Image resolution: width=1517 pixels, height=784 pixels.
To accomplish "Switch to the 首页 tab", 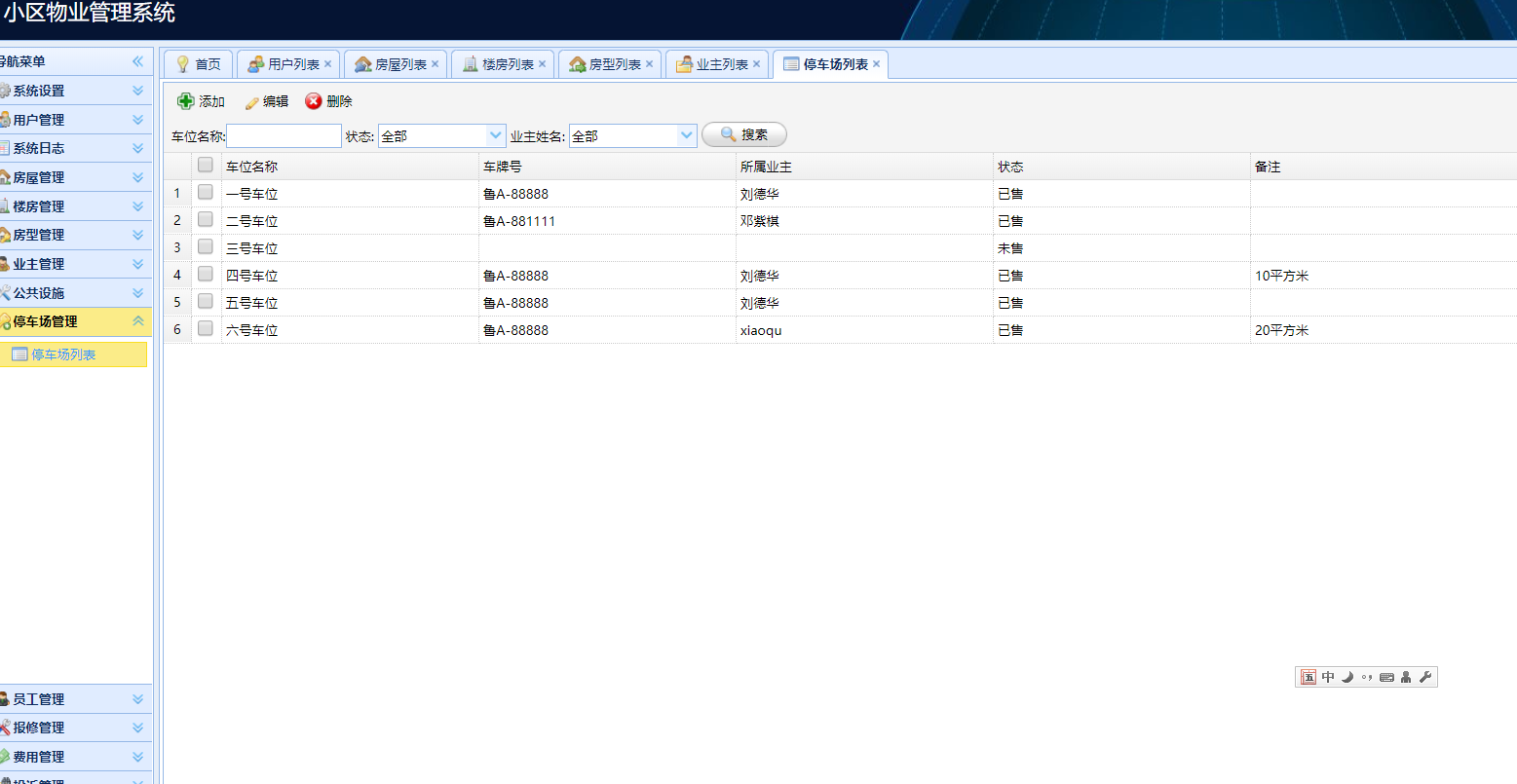I will pos(198,64).
